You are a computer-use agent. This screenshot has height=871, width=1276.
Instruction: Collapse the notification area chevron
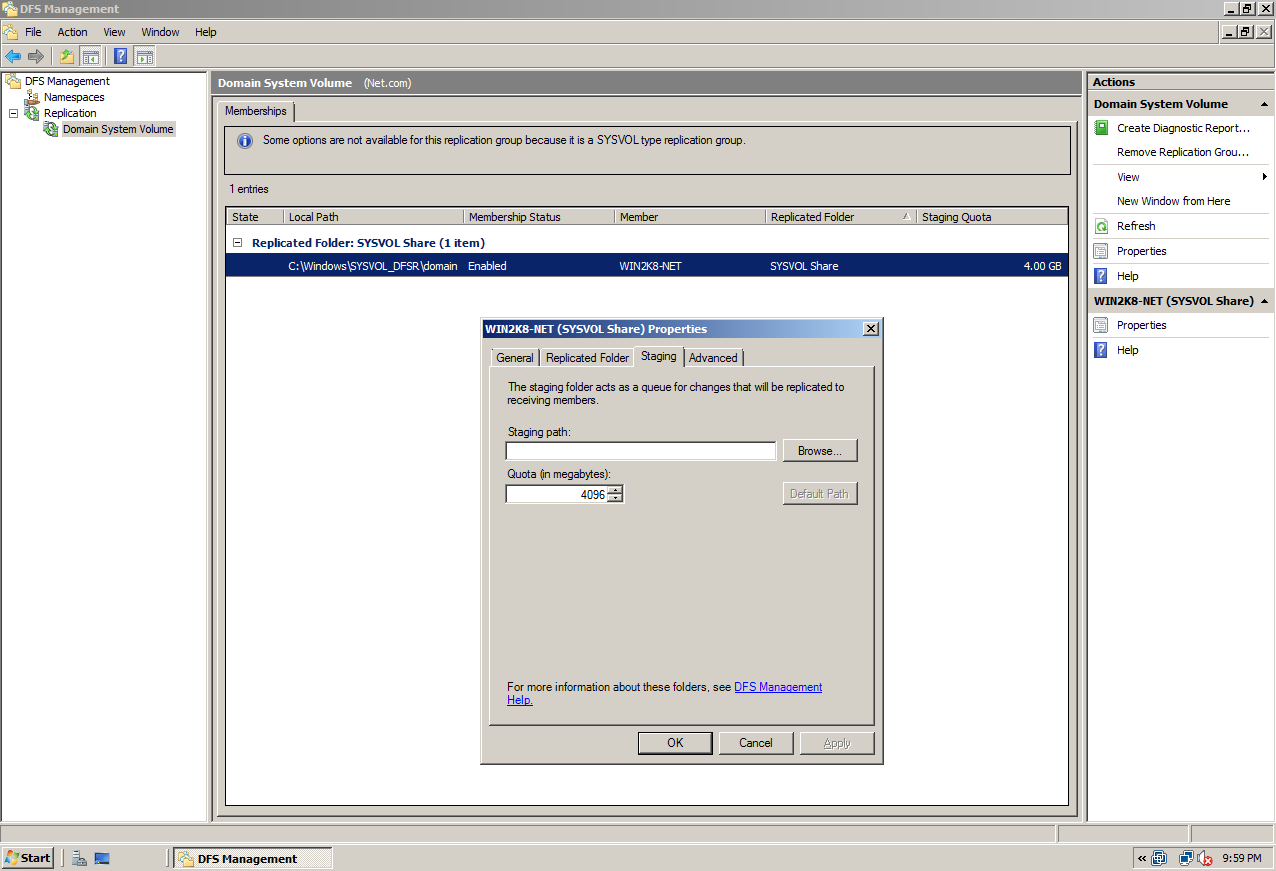coord(1141,858)
